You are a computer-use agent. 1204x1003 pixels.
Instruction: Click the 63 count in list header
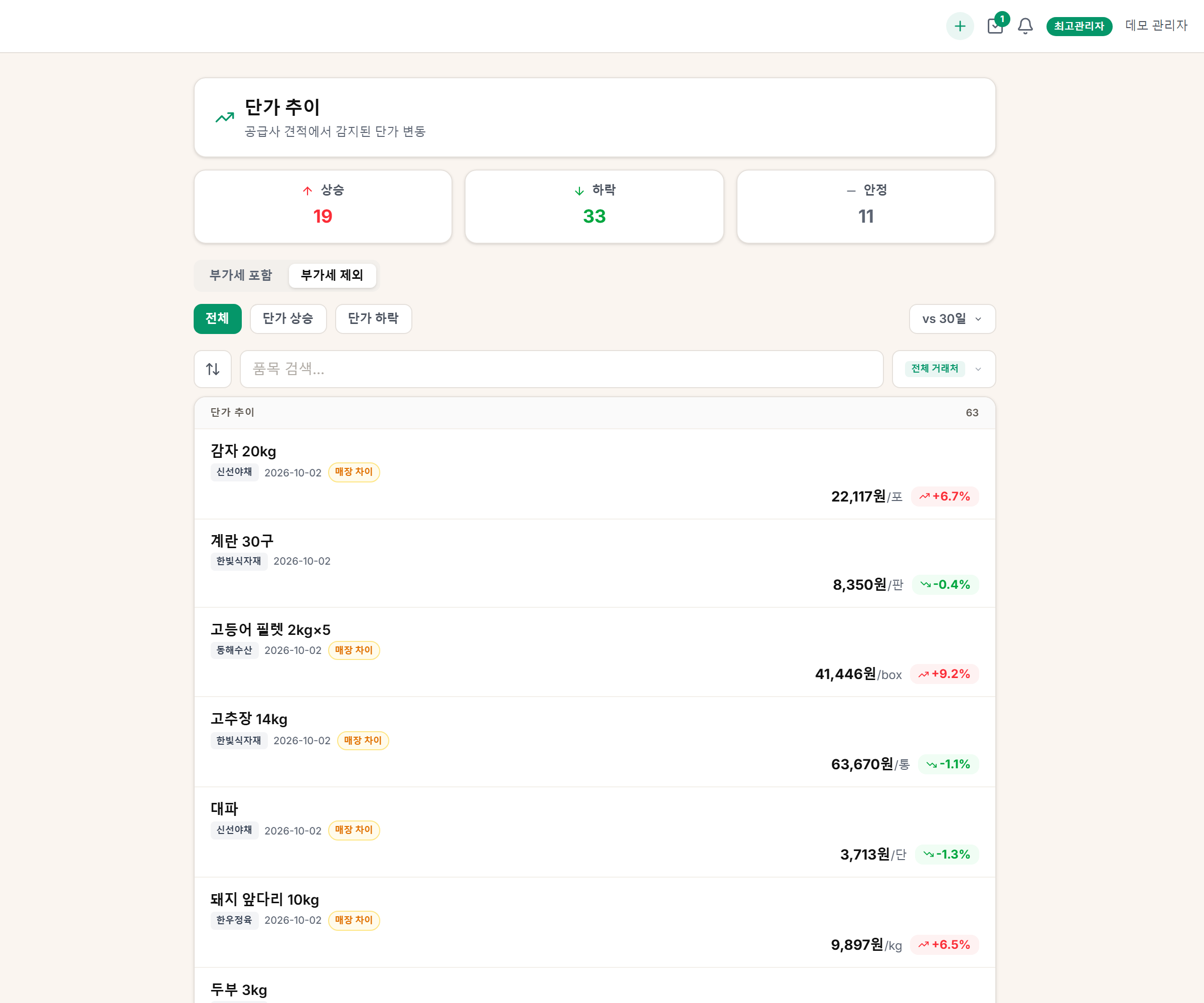pyautogui.click(x=972, y=413)
